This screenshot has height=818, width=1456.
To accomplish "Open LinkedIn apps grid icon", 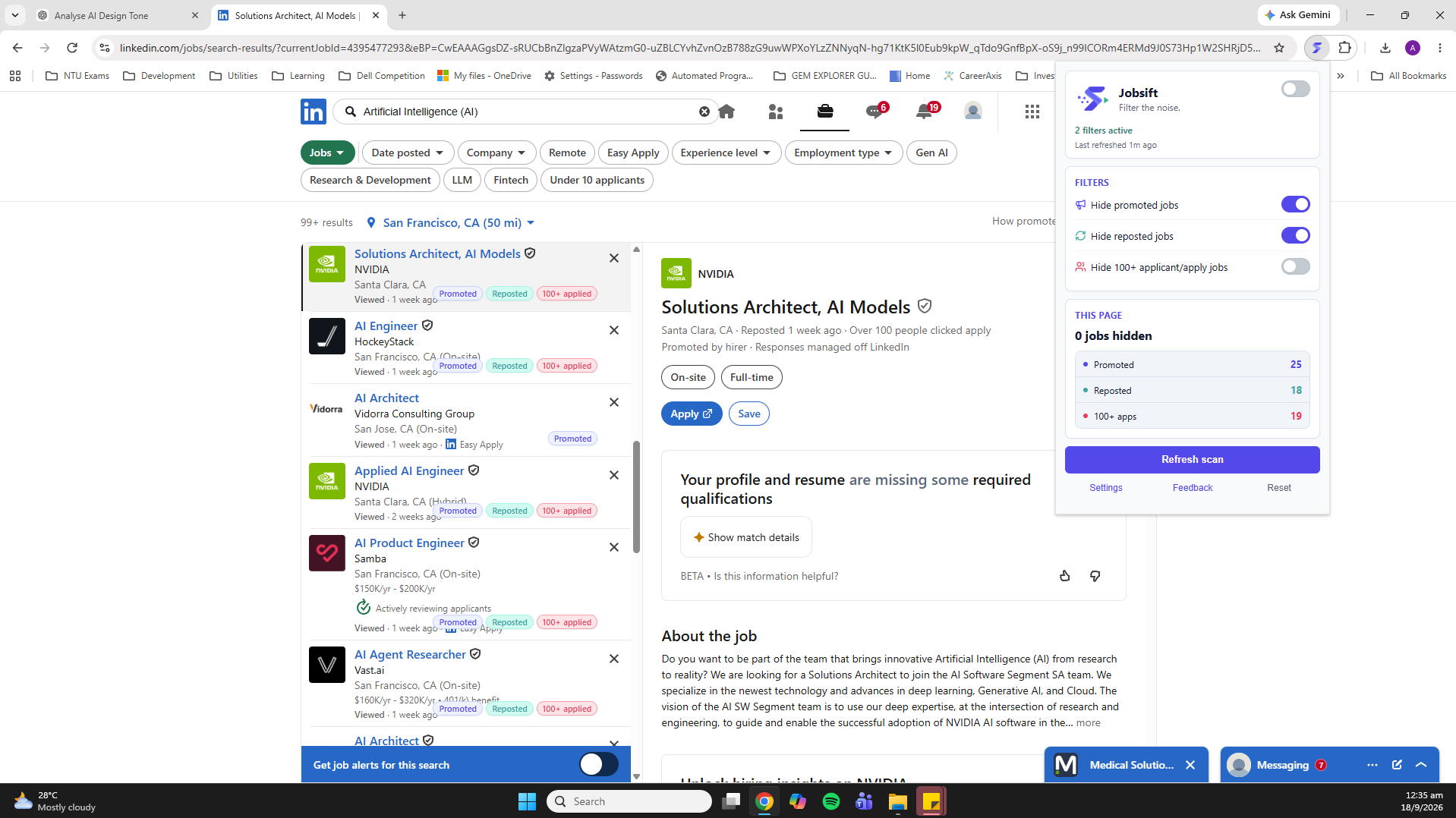I will 1032,112.
